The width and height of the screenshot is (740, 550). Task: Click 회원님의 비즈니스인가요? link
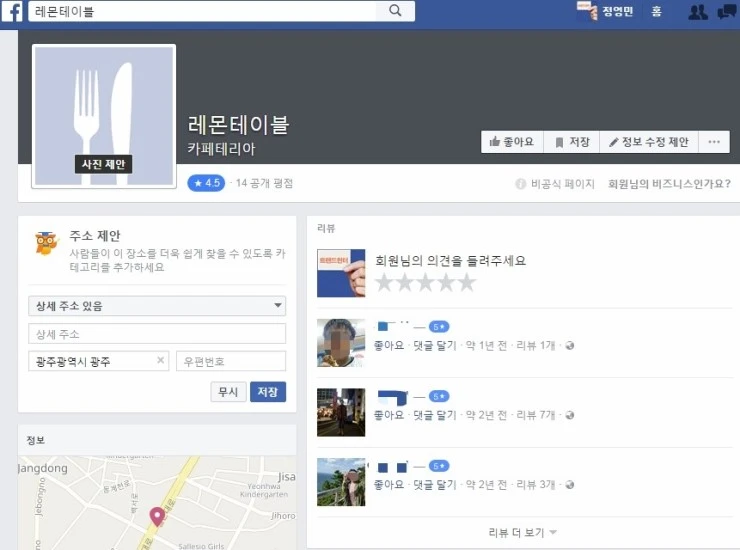(669, 184)
